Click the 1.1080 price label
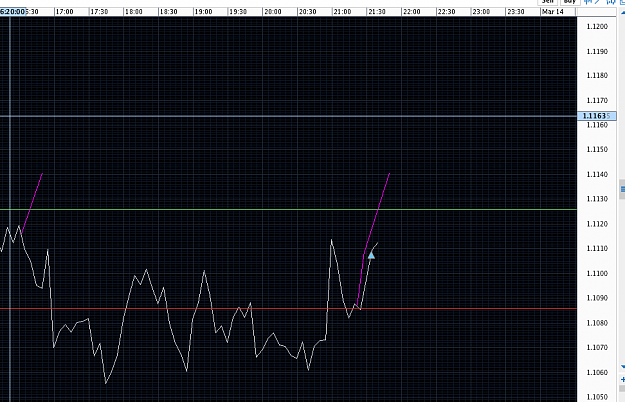The height and width of the screenshot is (402, 625). 597,323
